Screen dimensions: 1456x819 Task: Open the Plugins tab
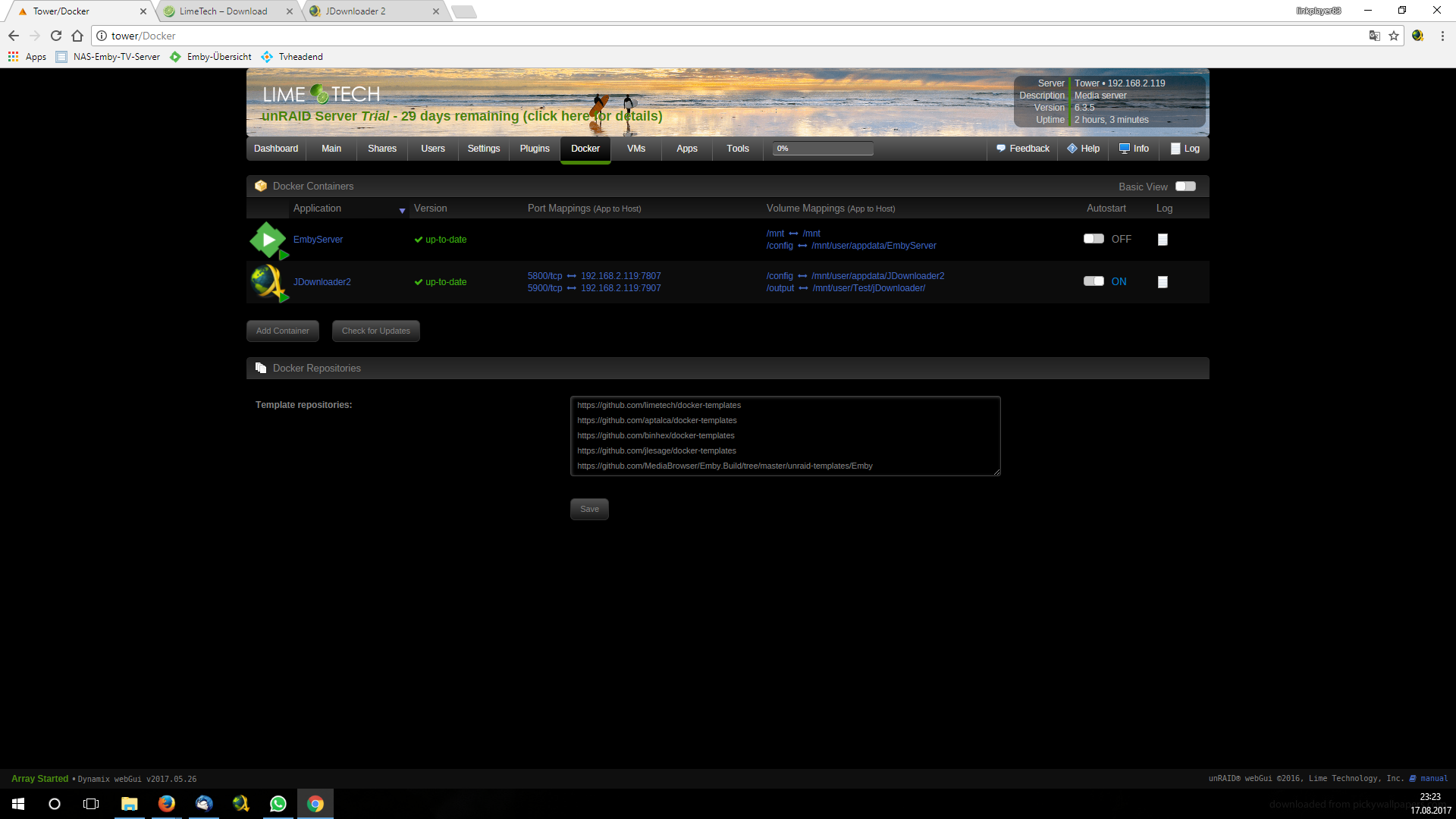point(535,149)
